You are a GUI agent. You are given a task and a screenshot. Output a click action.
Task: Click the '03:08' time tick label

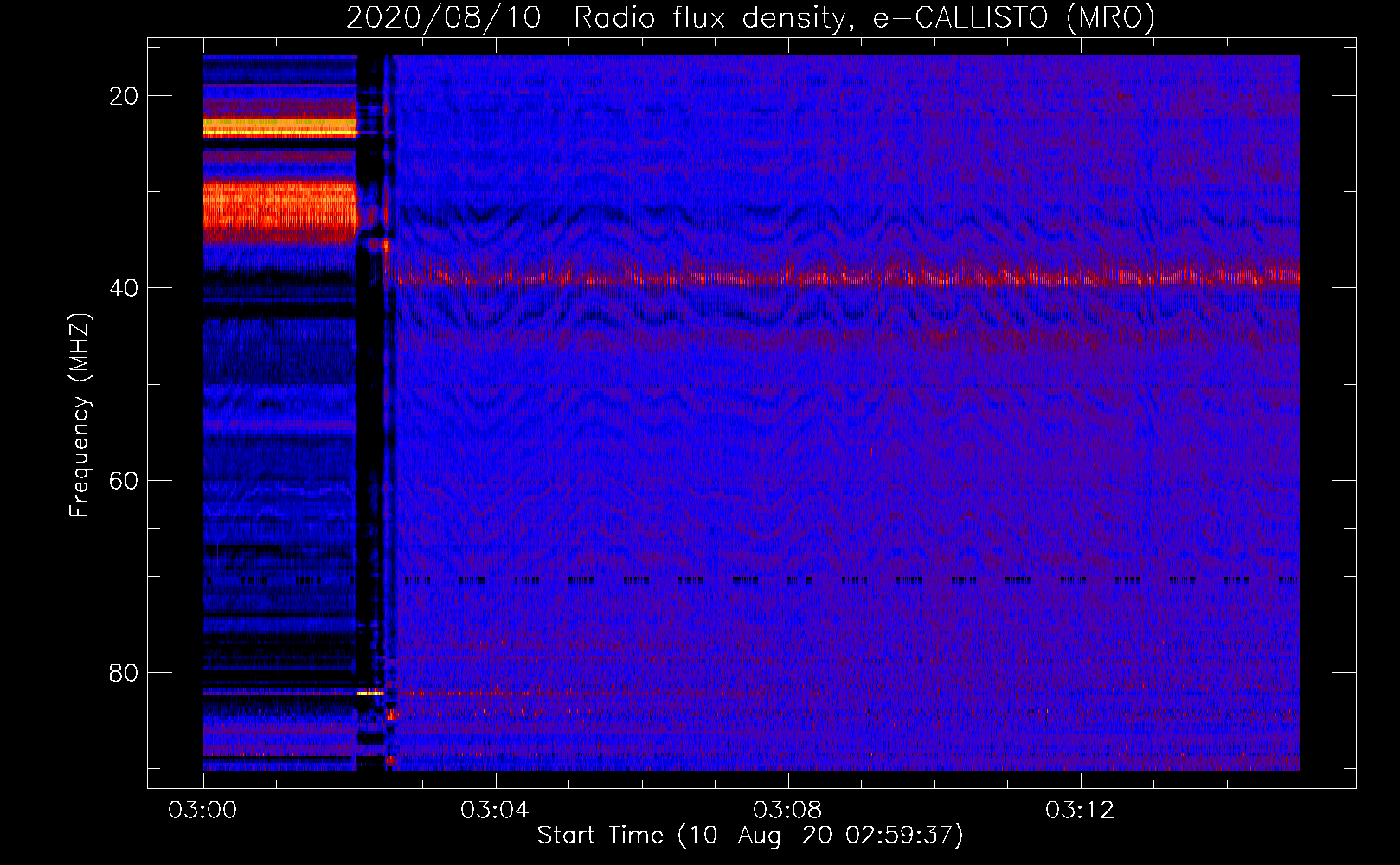[787, 811]
